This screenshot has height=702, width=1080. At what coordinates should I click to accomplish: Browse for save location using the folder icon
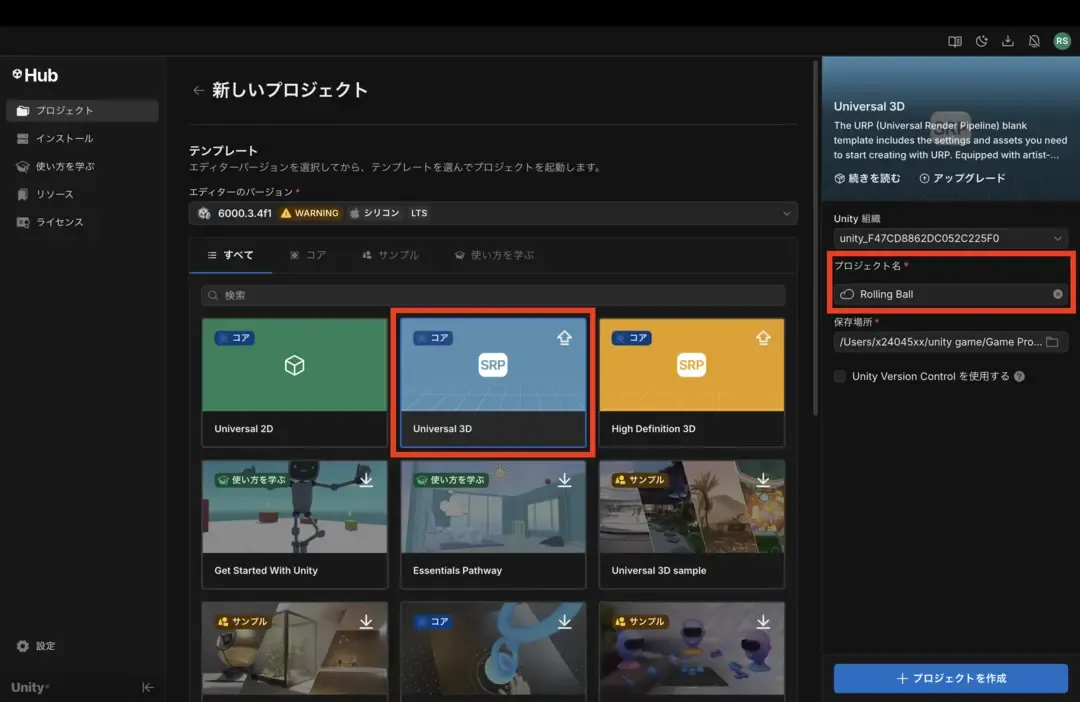(1052, 342)
